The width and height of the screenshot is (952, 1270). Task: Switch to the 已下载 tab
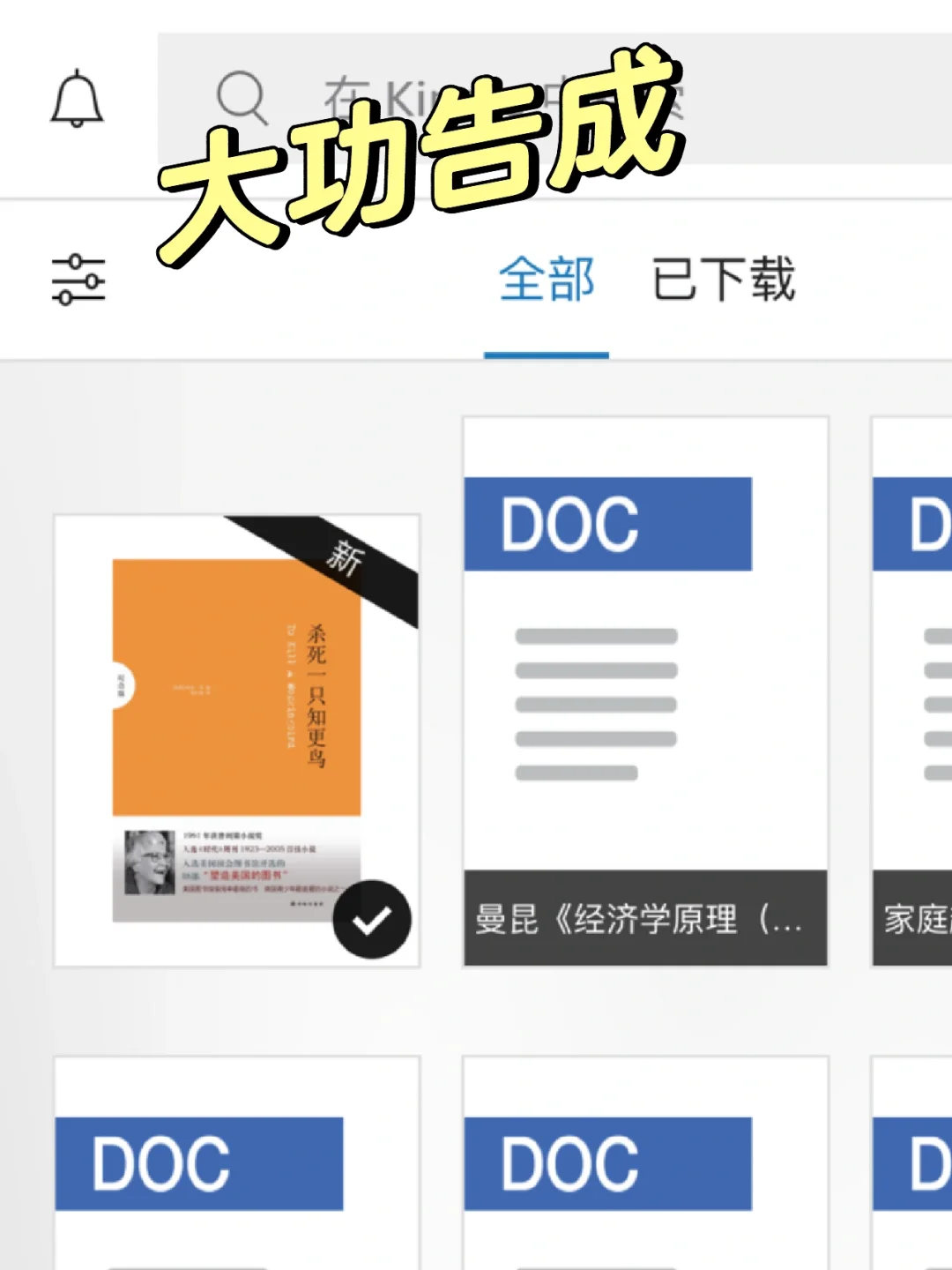(x=724, y=280)
